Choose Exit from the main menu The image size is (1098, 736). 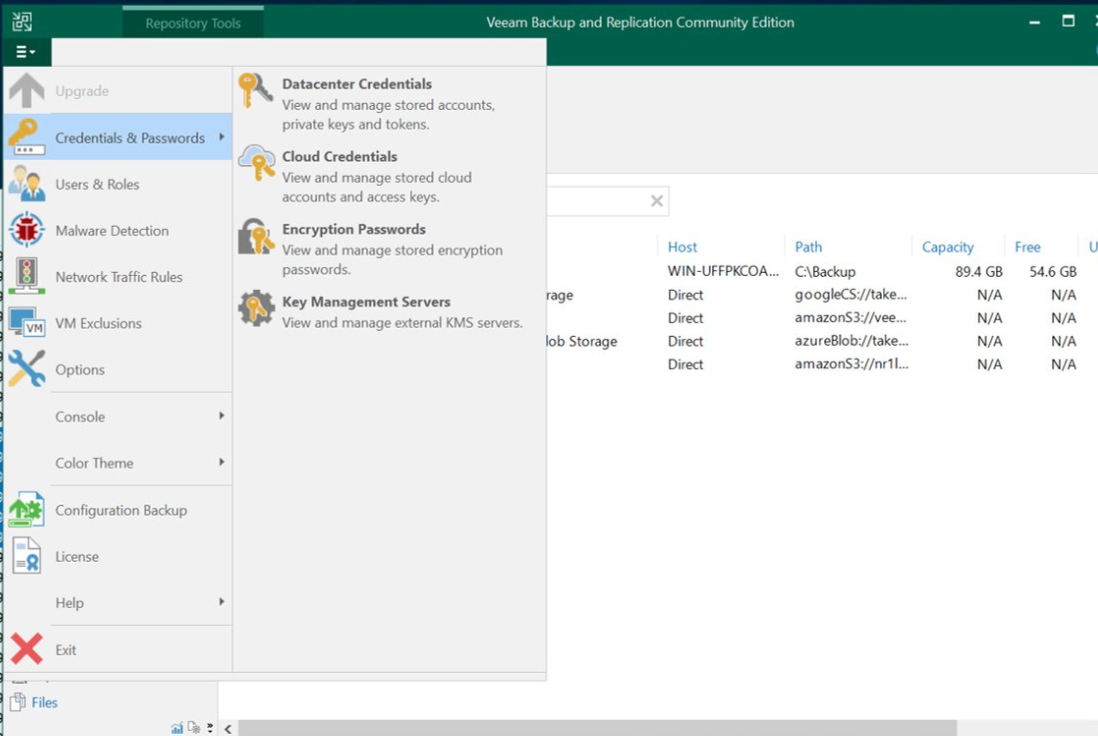point(118,649)
